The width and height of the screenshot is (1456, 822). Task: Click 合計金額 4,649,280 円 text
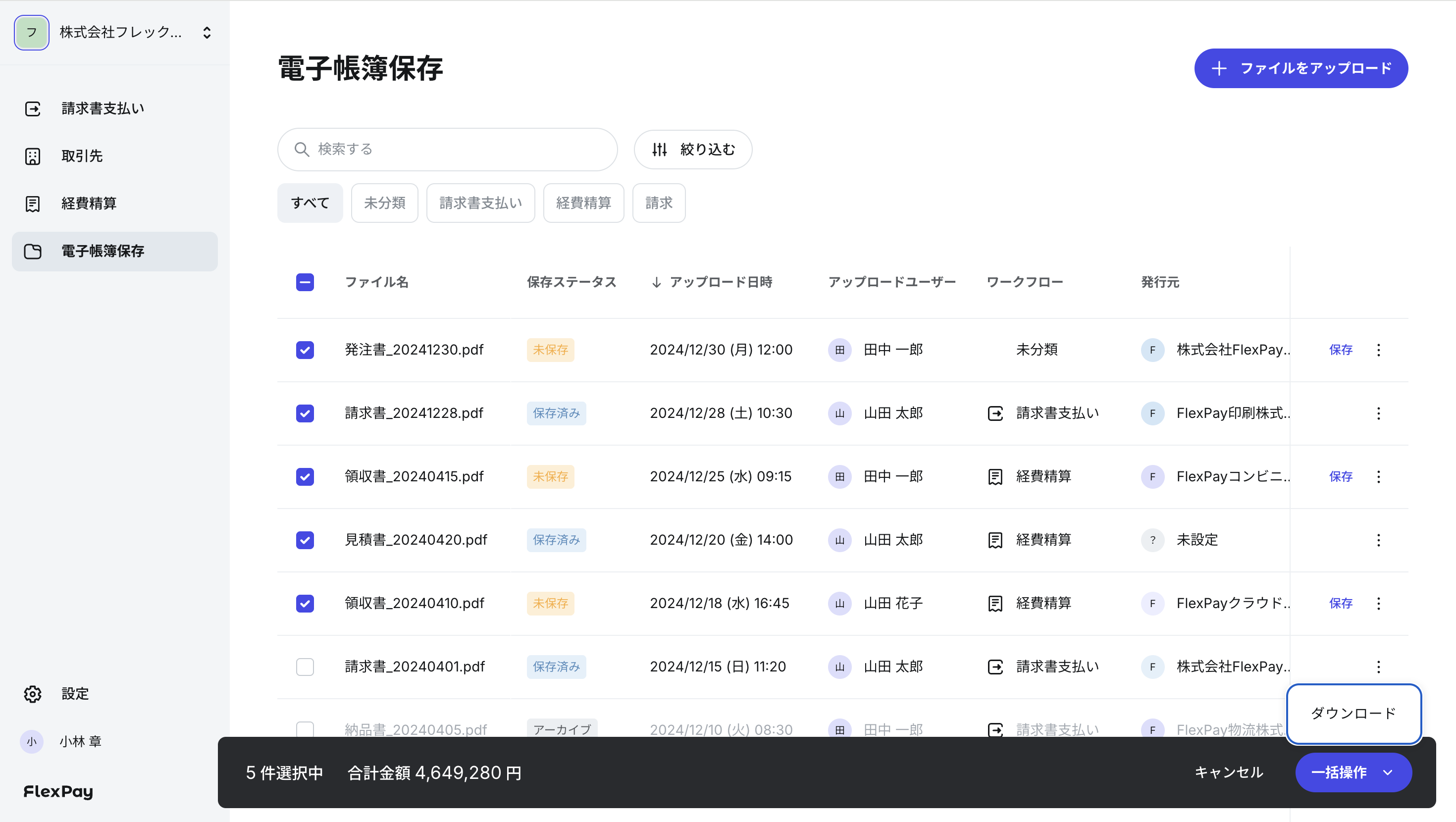tap(434, 772)
